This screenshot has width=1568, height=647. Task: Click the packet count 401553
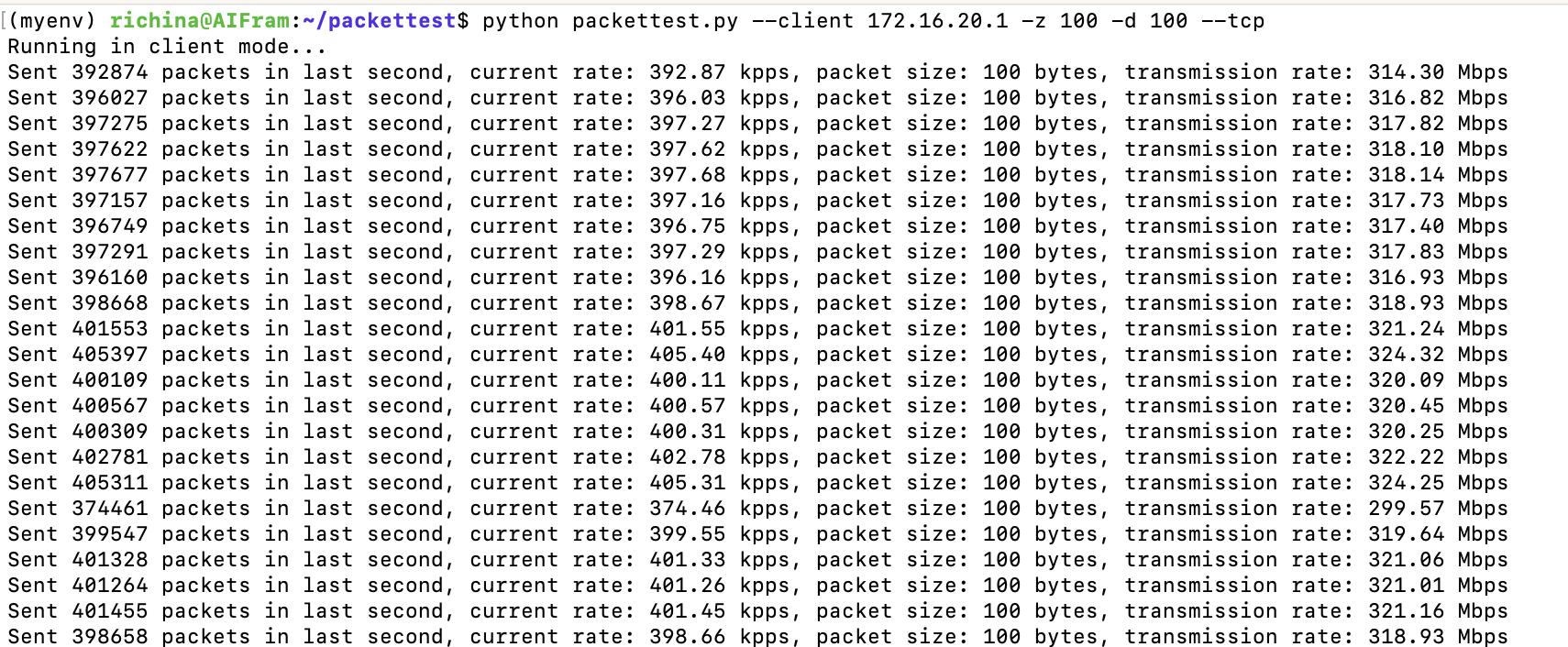[109, 328]
